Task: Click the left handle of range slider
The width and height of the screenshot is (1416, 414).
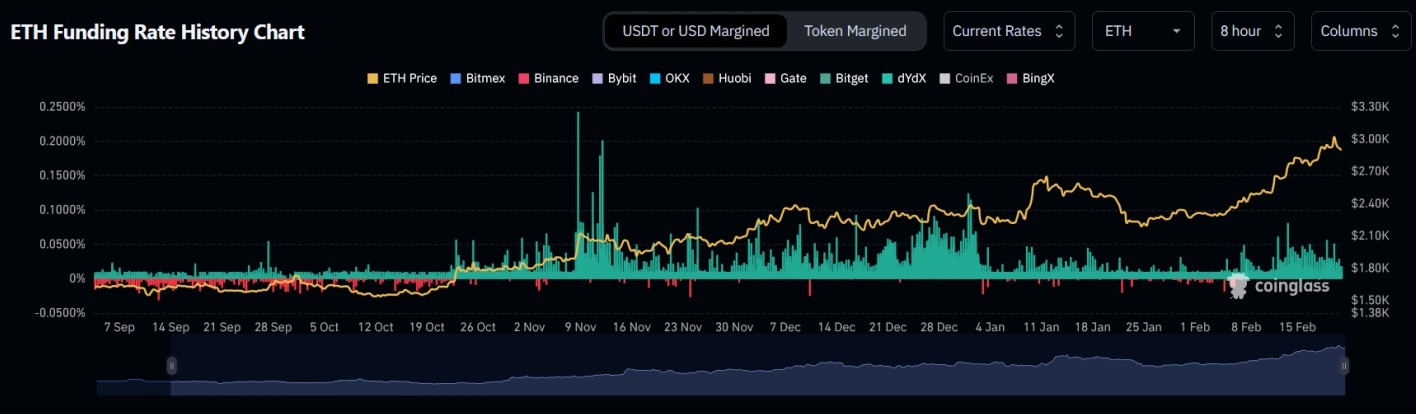Action: (x=171, y=366)
